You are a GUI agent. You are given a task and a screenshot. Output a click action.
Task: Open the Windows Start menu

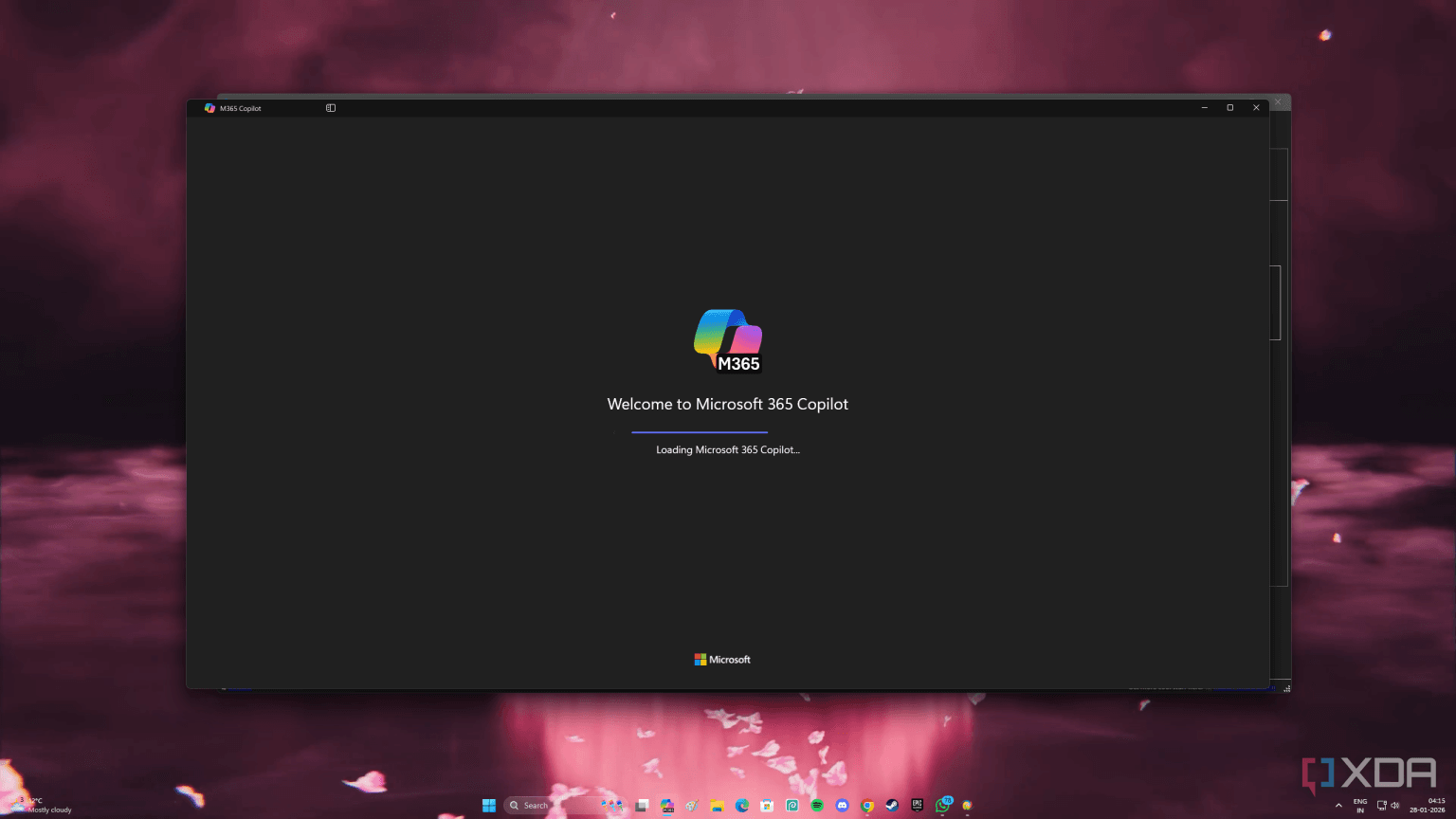(x=489, y=806)
